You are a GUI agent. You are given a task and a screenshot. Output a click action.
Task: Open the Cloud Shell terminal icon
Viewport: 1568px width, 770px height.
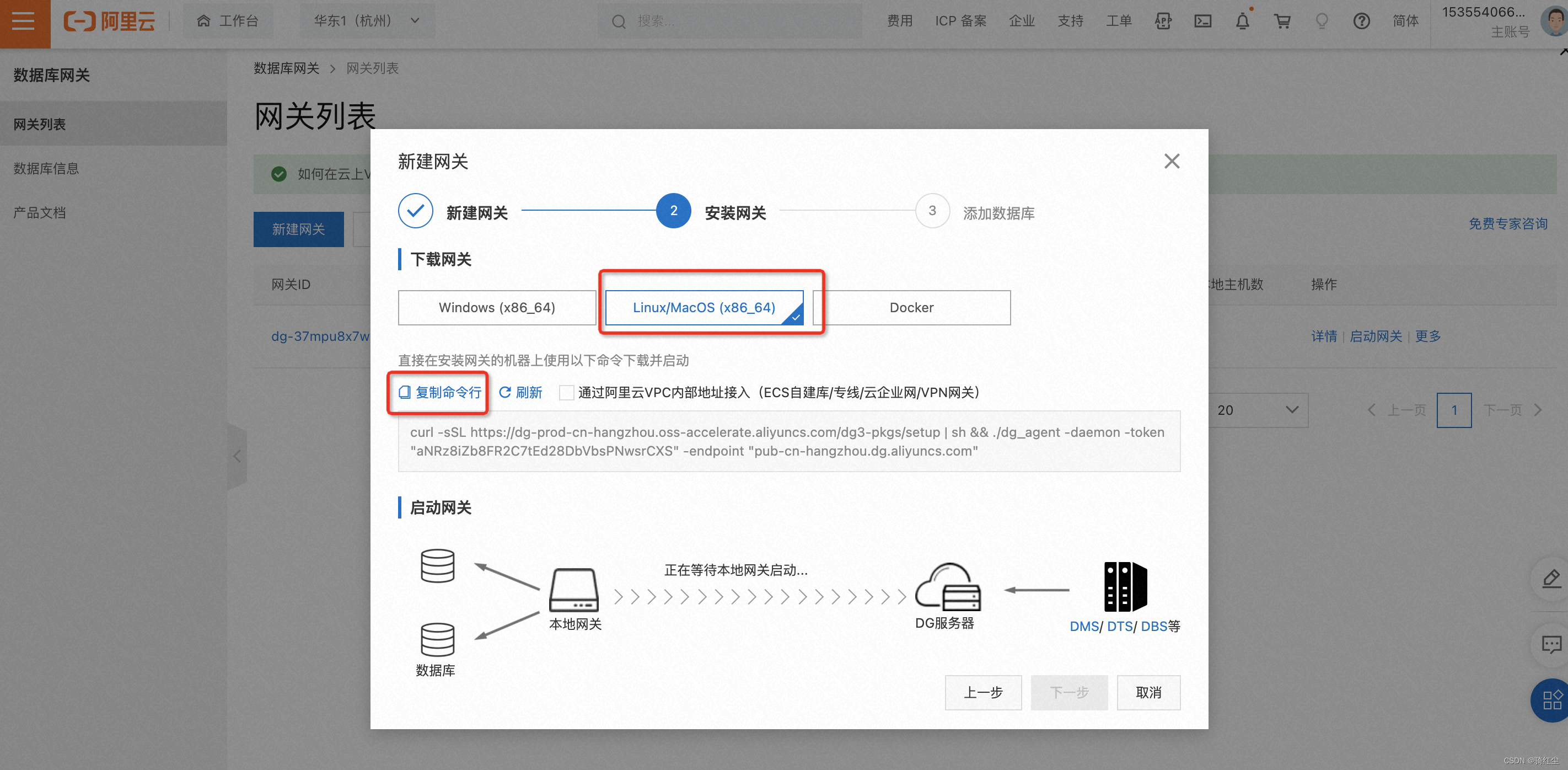[x=1203, y=22]
